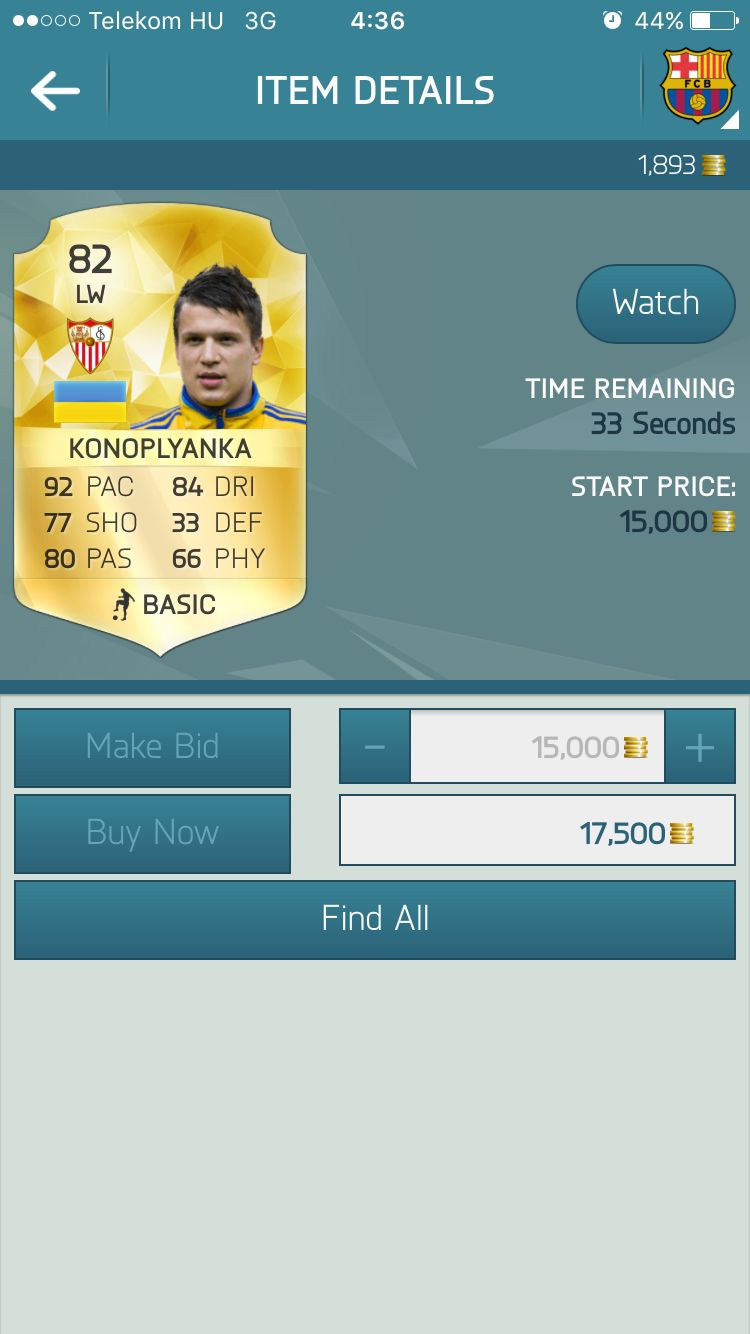Tap the alarm clock status icon
The image size is (750, 1334).
pos(613,20)
